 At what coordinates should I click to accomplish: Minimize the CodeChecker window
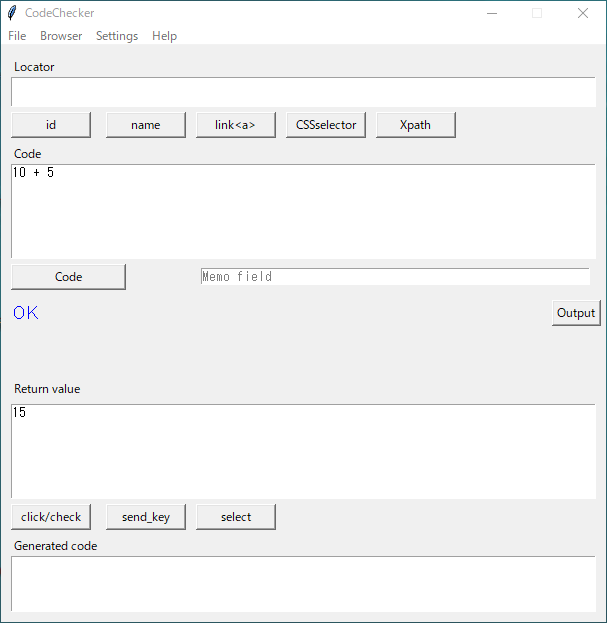tap(492, 13)
